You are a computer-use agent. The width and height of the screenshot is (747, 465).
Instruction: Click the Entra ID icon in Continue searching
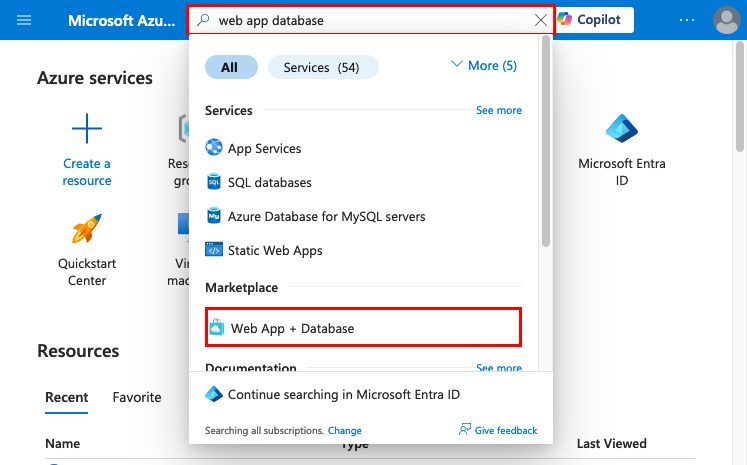[x=214, y=394]
